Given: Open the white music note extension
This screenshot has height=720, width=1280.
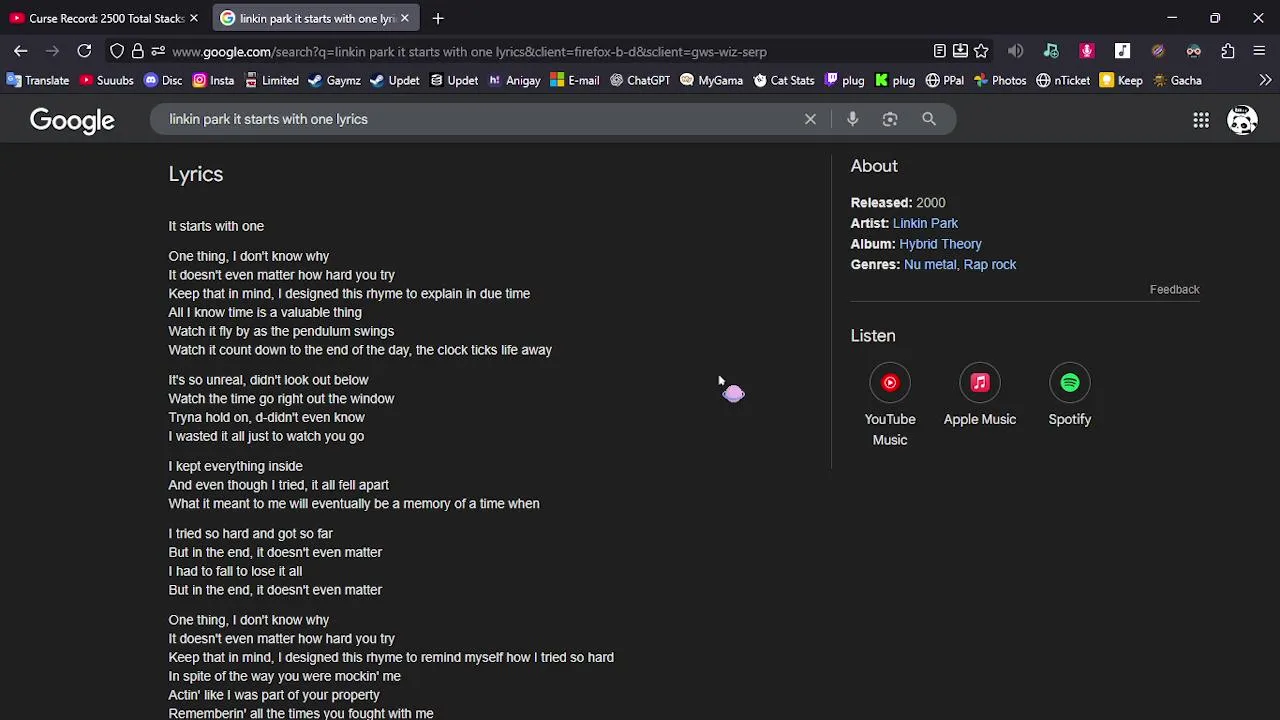Looking at the screenshot, I should [1122, 51].
